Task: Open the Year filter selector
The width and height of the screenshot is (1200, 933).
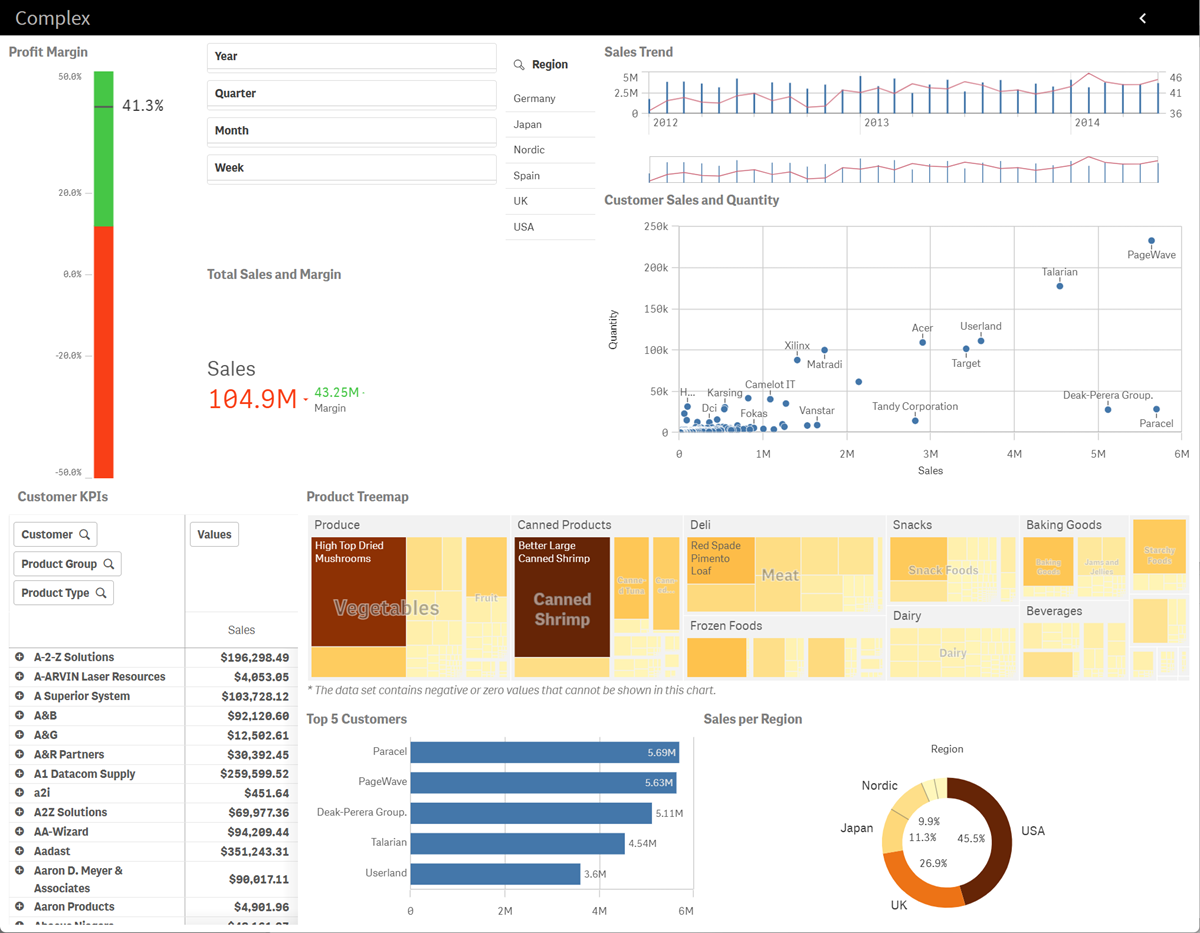Action: (351, 56)
